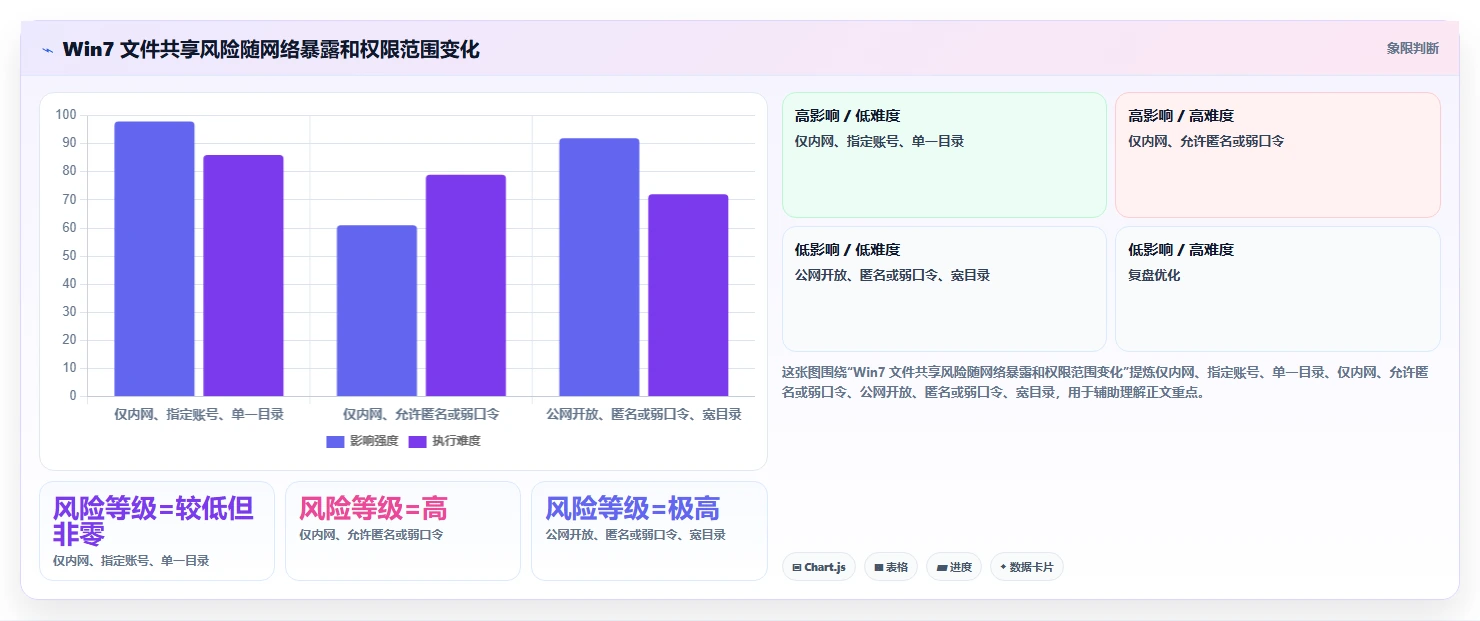Click the Chart.js pill icon
1480x621 pixels.
796,567
